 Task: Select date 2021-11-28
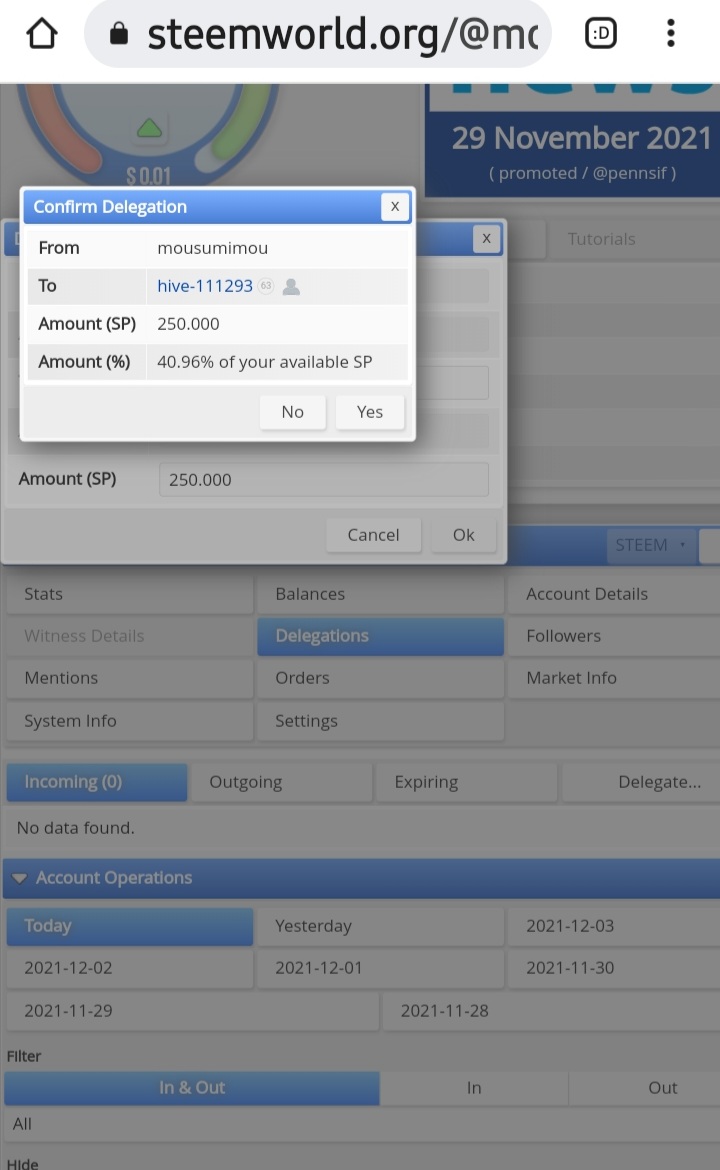pos(551,1011)
